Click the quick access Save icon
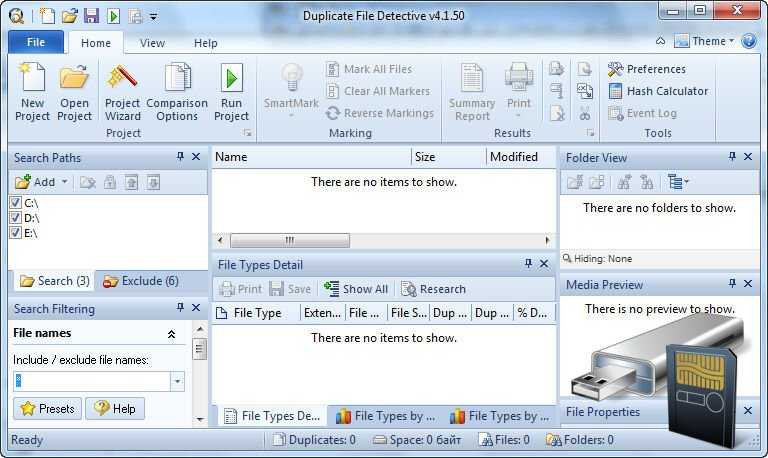Viewport: 768px width, 458px height. pyautogui.click(x=91, y=16)
